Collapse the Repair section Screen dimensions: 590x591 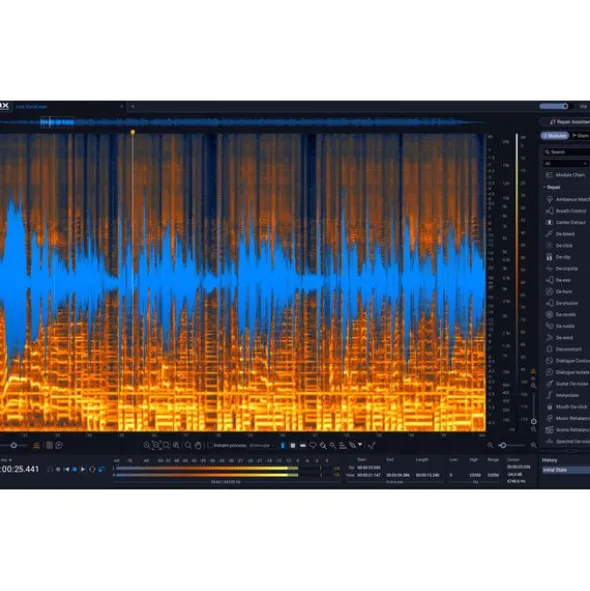552,187
